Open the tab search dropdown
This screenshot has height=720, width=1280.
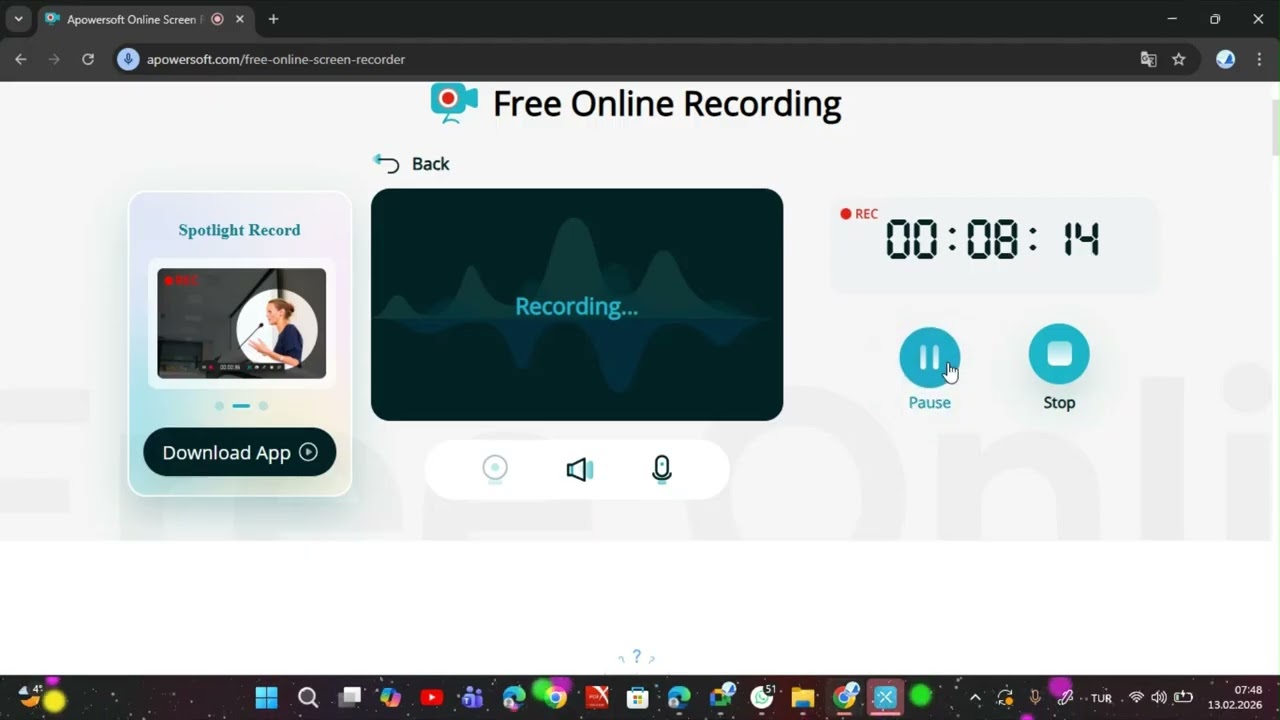[18, 19]
